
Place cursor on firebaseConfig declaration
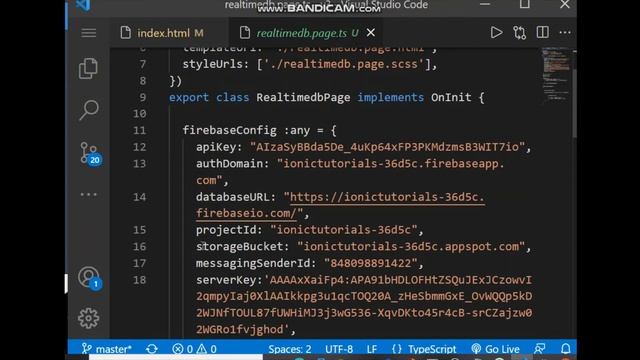click(229, 130)
